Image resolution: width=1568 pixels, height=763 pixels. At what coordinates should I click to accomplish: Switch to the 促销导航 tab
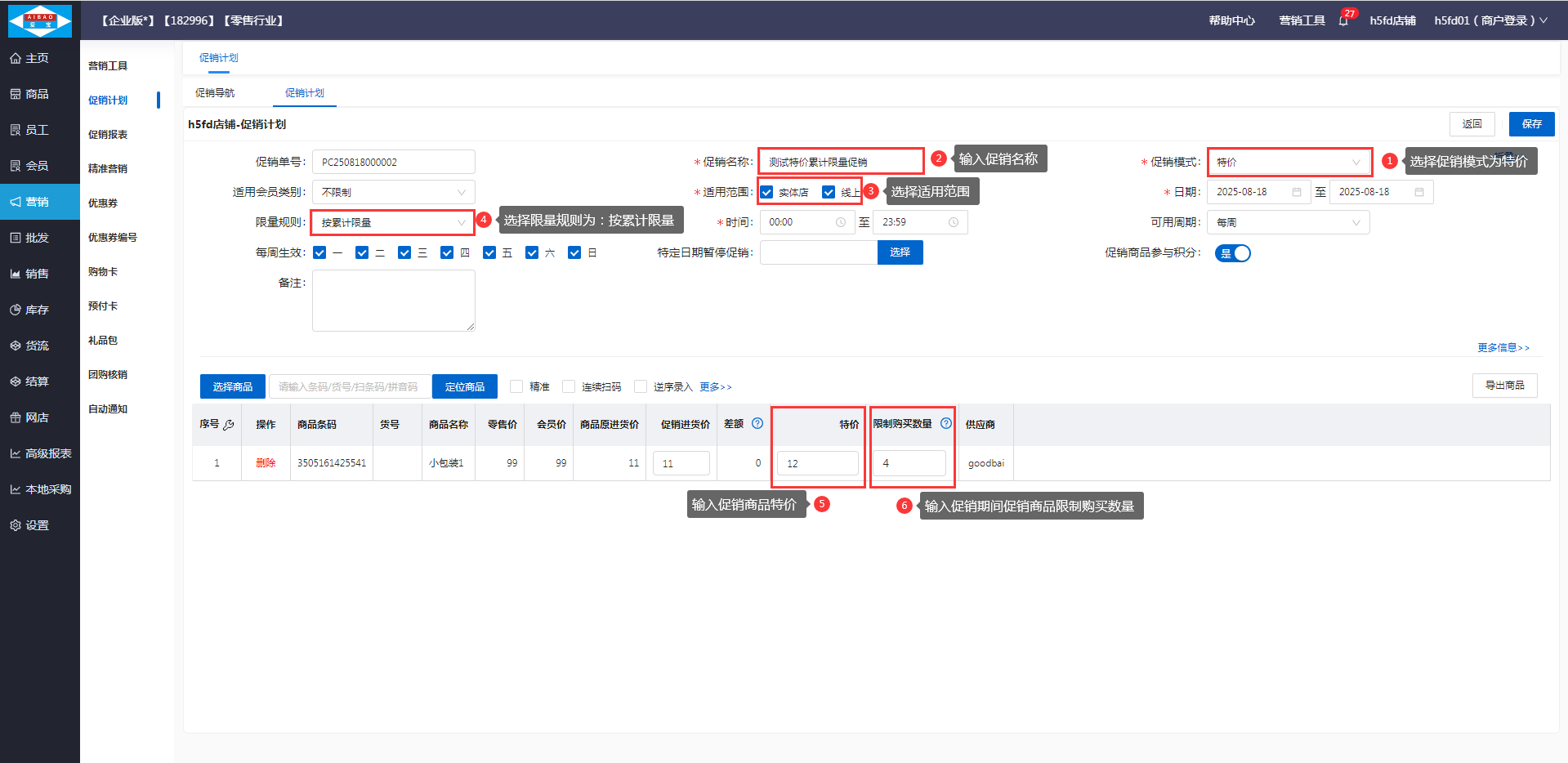[x=215, y=93]
